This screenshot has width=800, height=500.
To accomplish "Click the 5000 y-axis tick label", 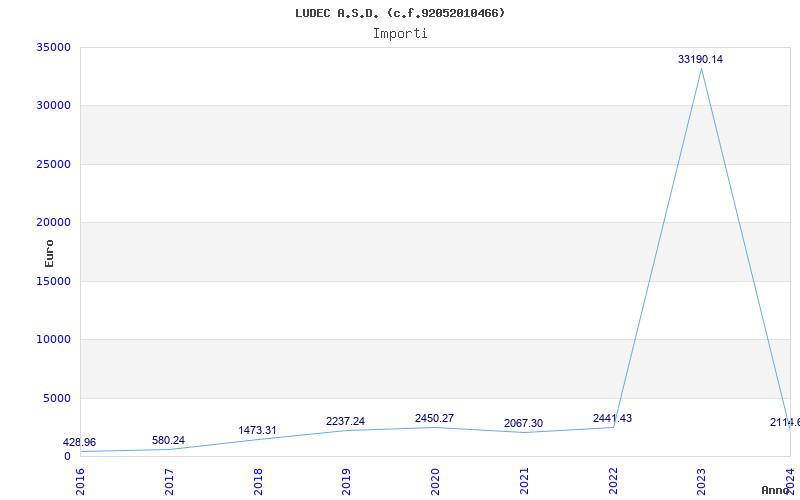I will click(x=56, y=398).
